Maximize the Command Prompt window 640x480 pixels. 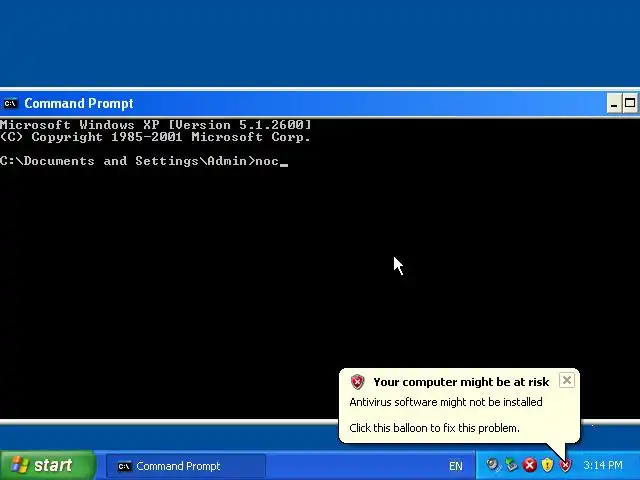(x=630, y=104)
